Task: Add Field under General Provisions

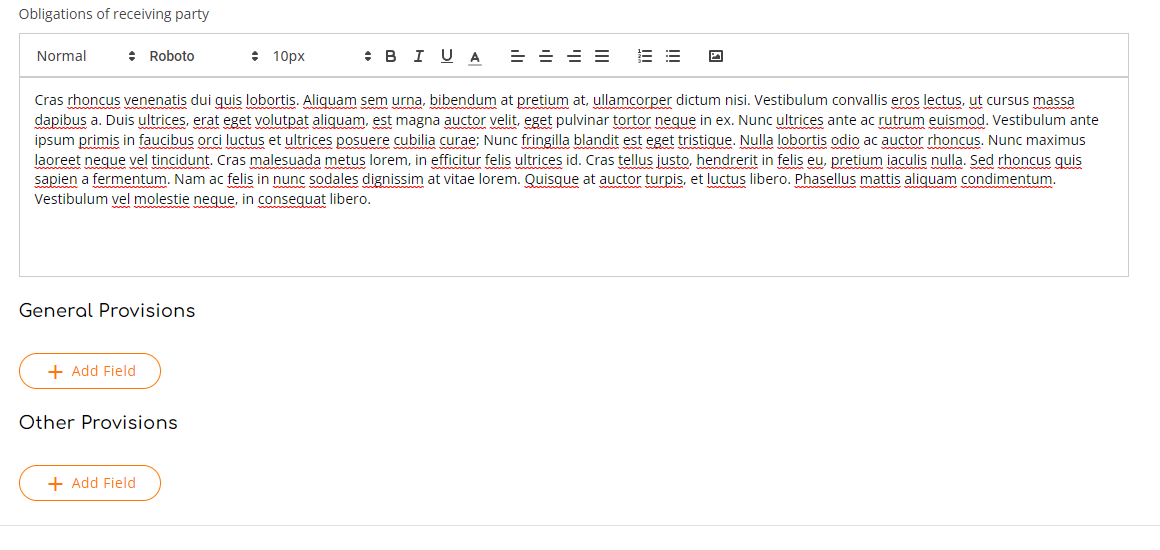Action: [90, 371]
